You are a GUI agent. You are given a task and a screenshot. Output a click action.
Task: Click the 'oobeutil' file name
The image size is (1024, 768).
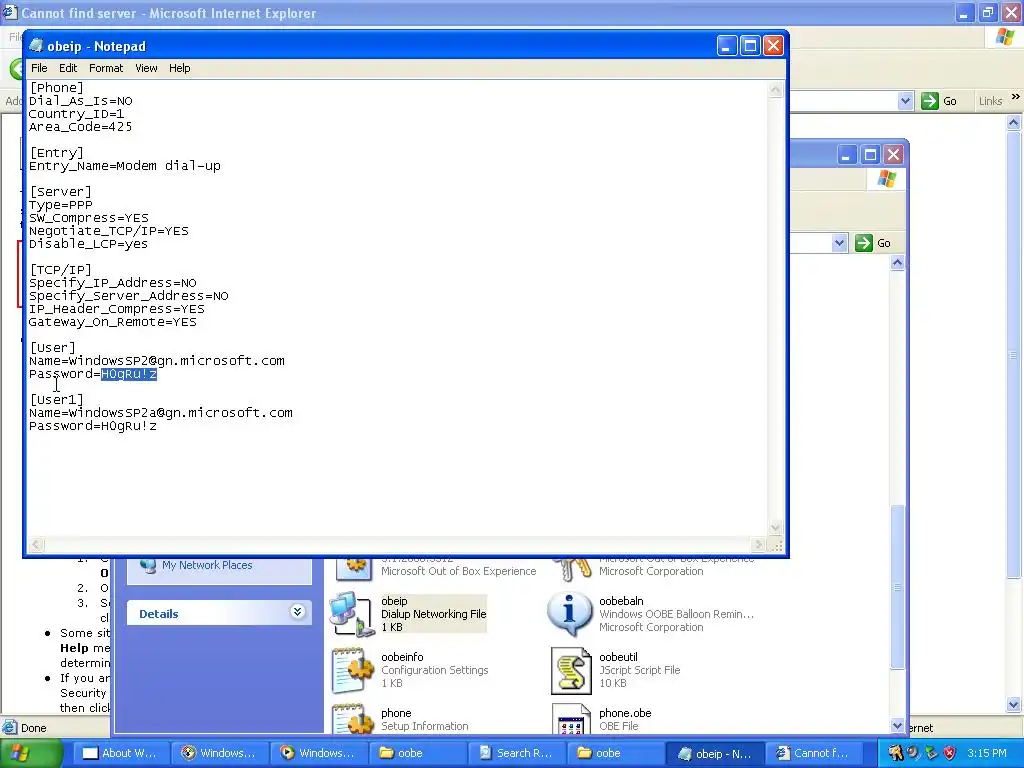pyautogui.click(x=618, y=657)
